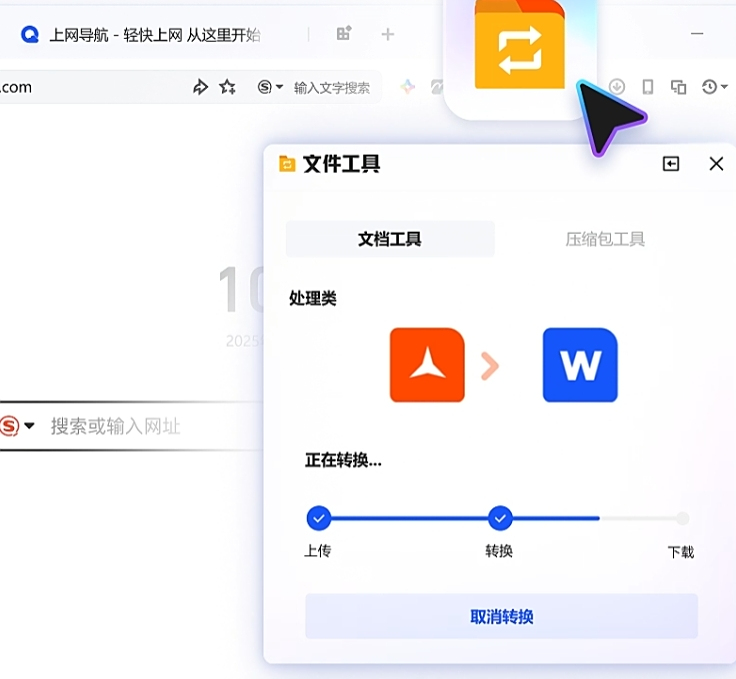Open the large file tools folder icon
The width and height of the screenshot is (736, 679).
520,45
